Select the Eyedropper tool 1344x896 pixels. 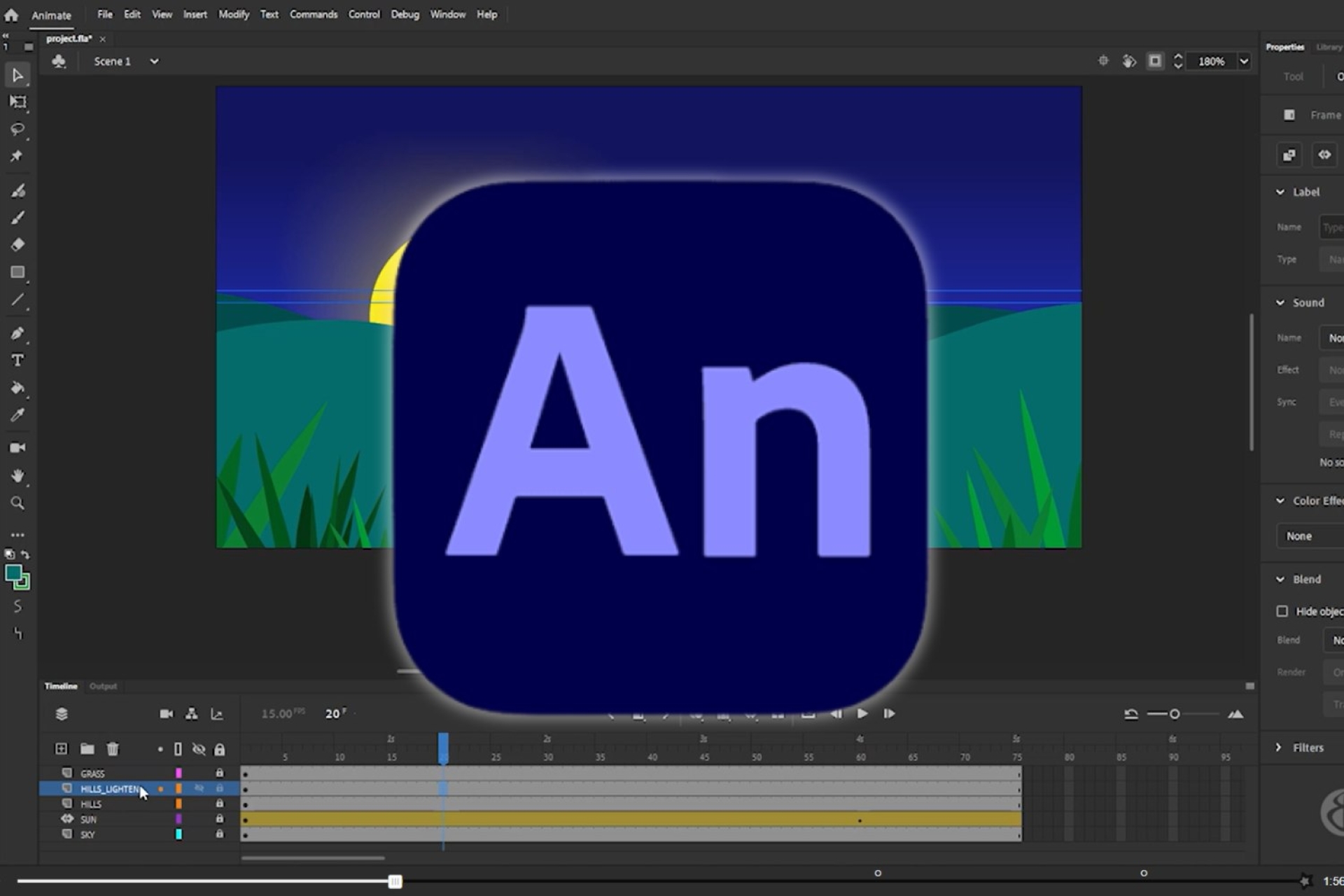(x=17, y=415)
